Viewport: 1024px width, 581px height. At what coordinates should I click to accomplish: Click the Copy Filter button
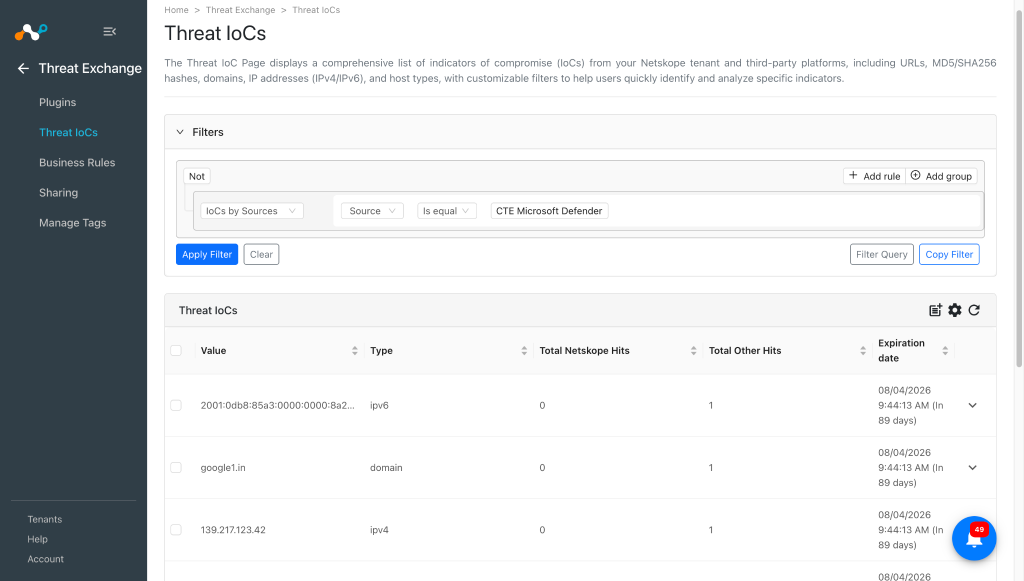(949, 255)
